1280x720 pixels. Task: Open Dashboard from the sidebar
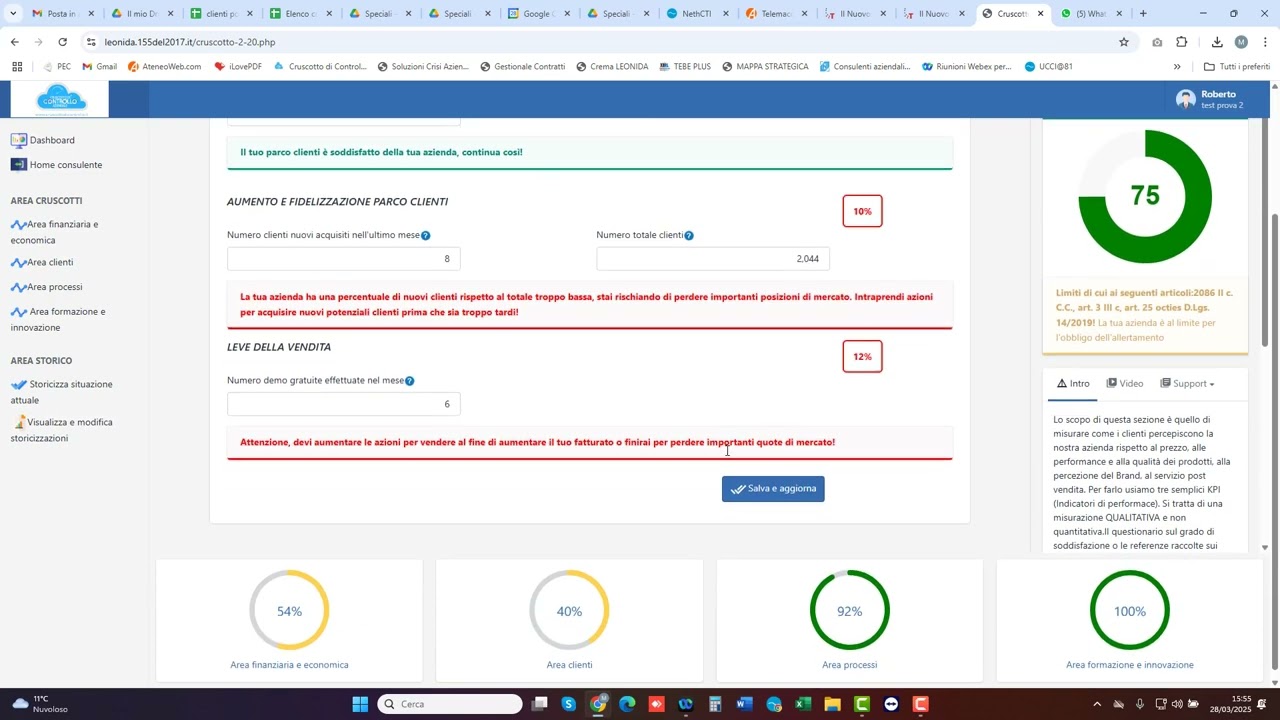tap(51, 140)
